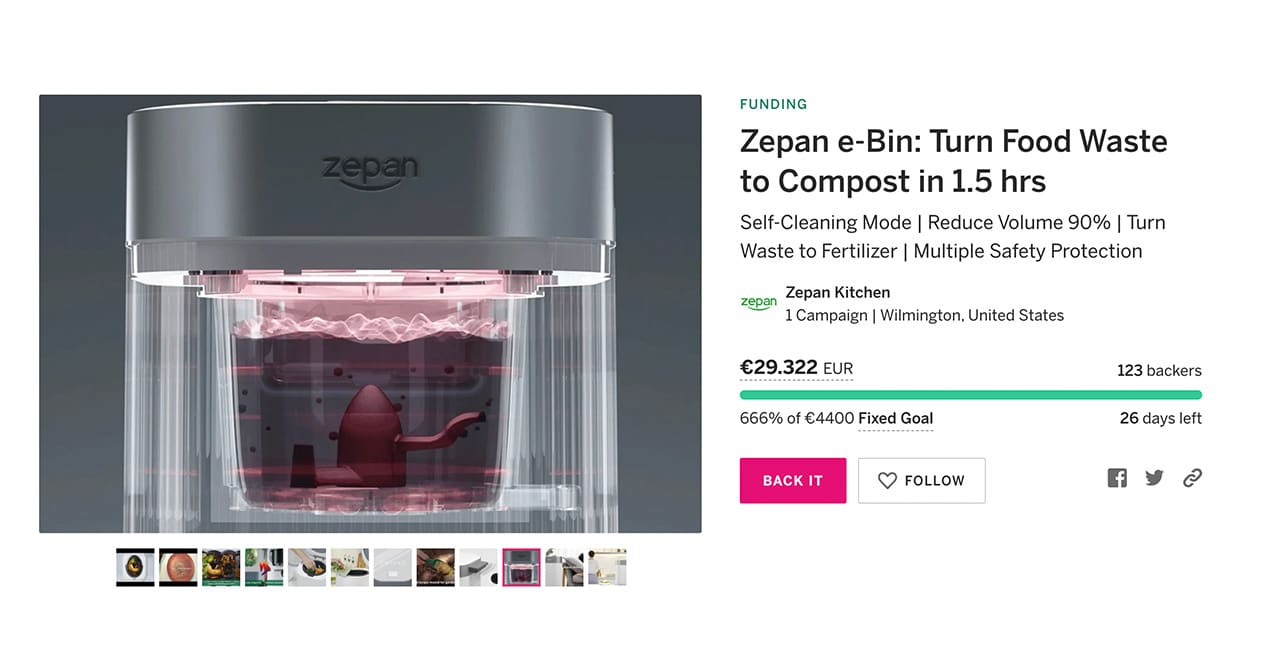Share campaign on Twitter

coord(1154,478)
